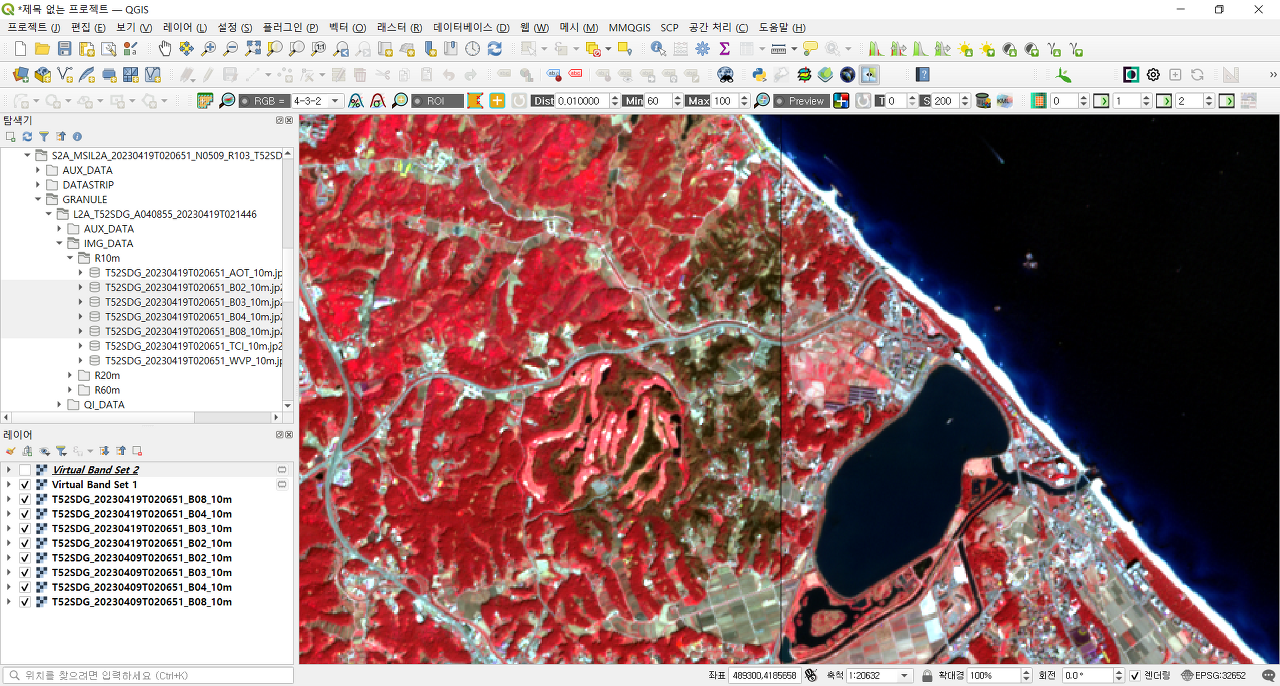
Task: Hide T52SDG_20230409T020651_B08_10m layer
Action: (x=25, y=602)
